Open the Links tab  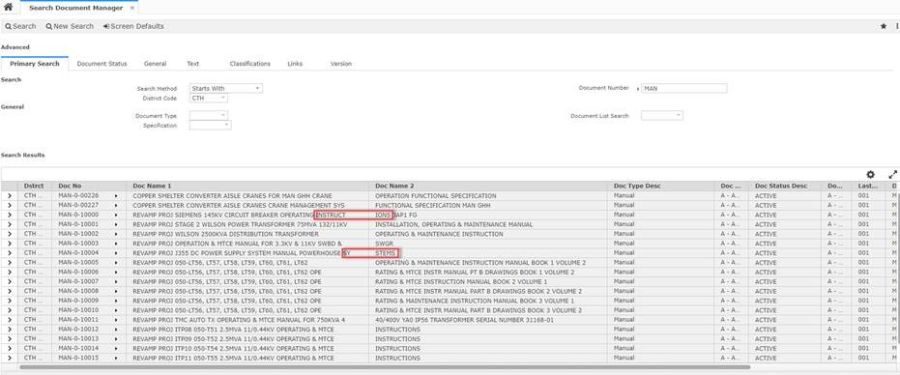[295, 64]
